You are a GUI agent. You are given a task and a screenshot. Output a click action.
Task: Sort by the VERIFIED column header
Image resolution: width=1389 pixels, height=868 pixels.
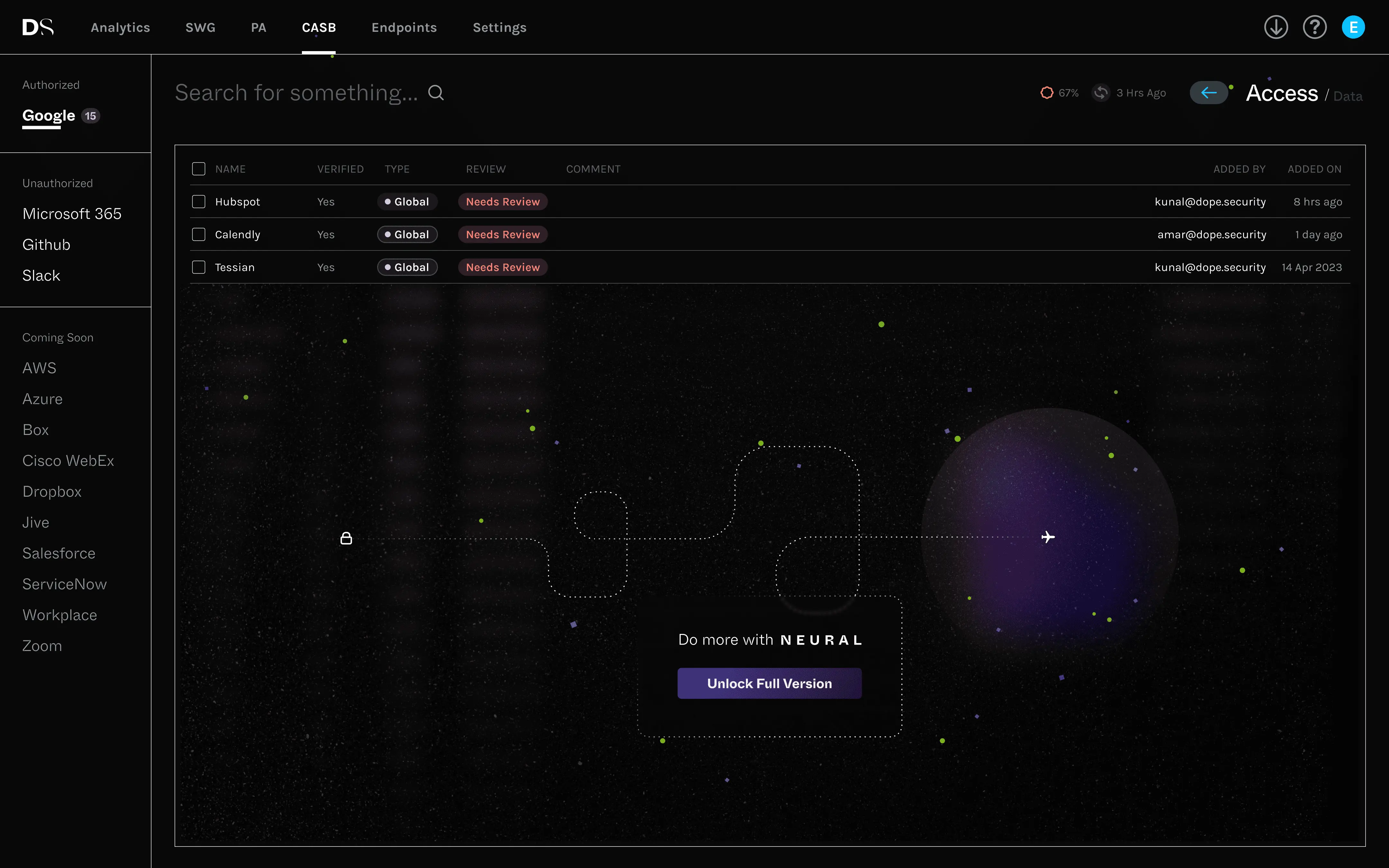pyautogui.click(x=340, y=169)
